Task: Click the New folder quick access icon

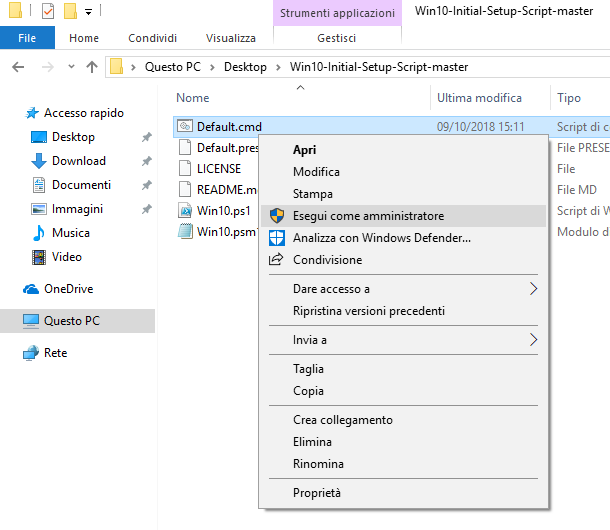Action: 70,11
